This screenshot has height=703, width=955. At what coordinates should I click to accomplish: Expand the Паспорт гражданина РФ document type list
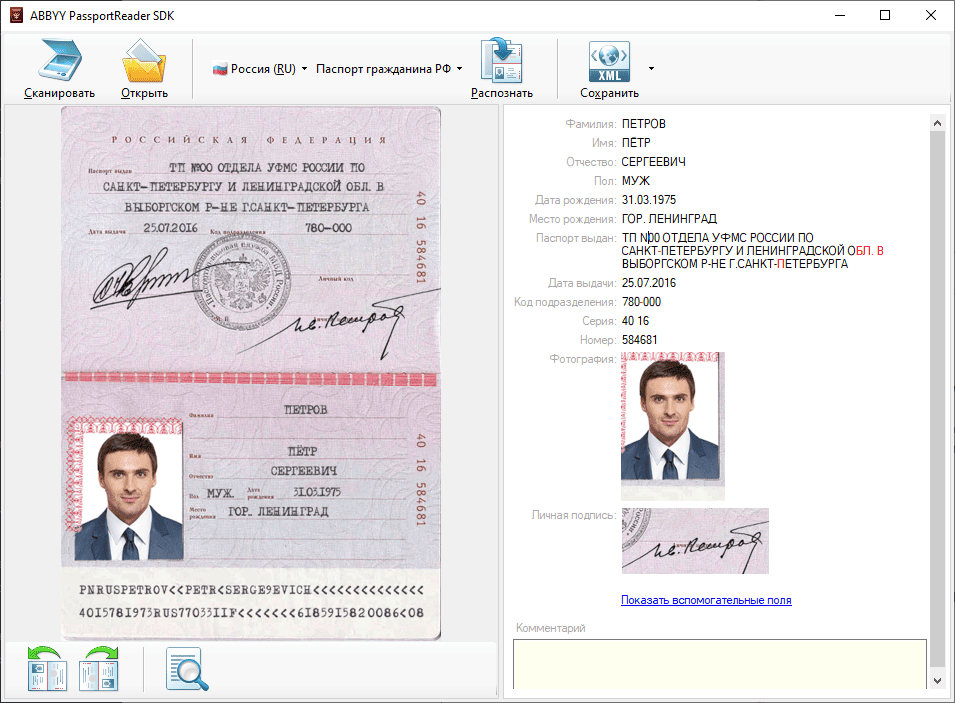[389, 69]
